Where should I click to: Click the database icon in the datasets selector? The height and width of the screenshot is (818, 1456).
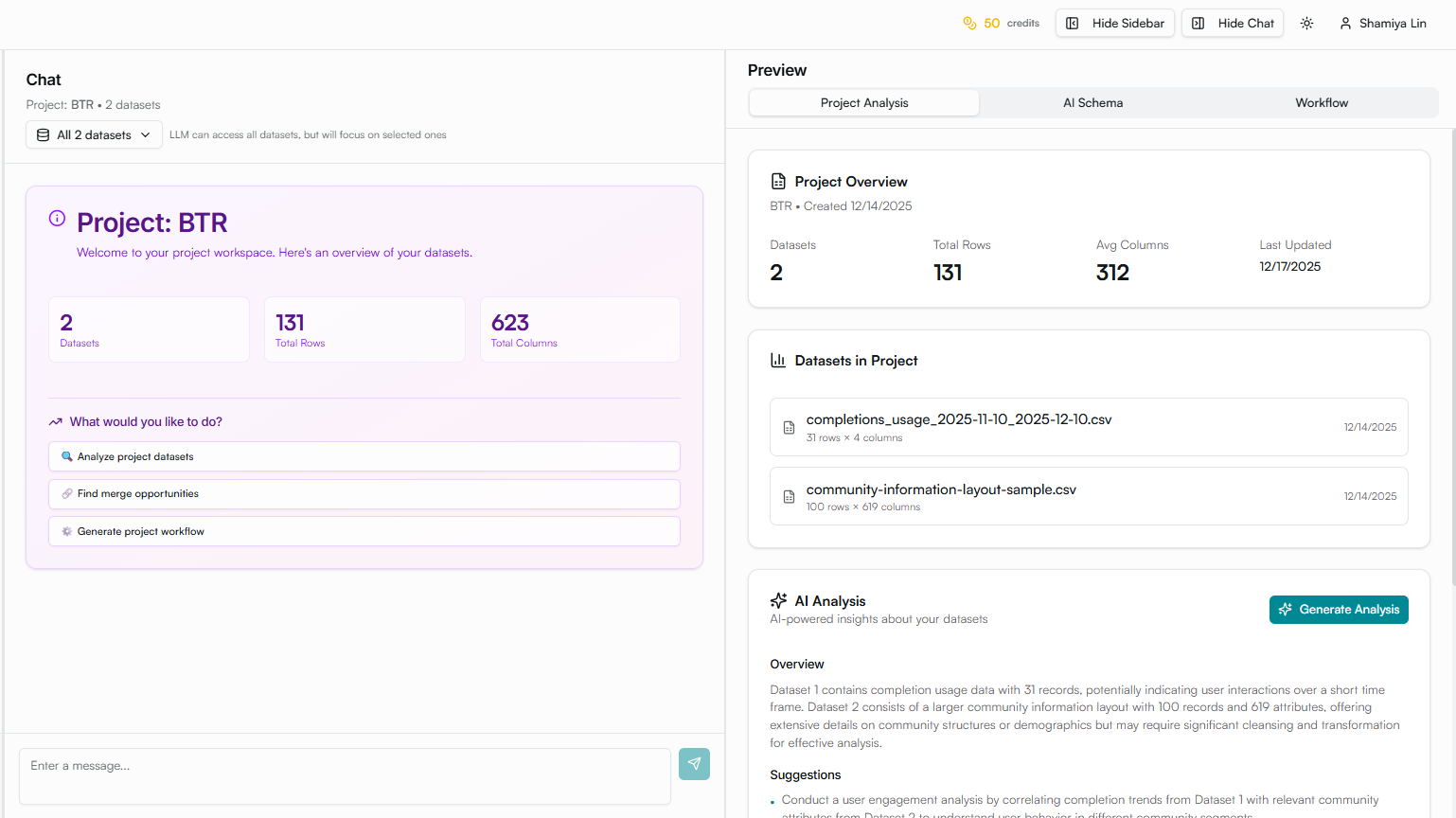point(43,134)
